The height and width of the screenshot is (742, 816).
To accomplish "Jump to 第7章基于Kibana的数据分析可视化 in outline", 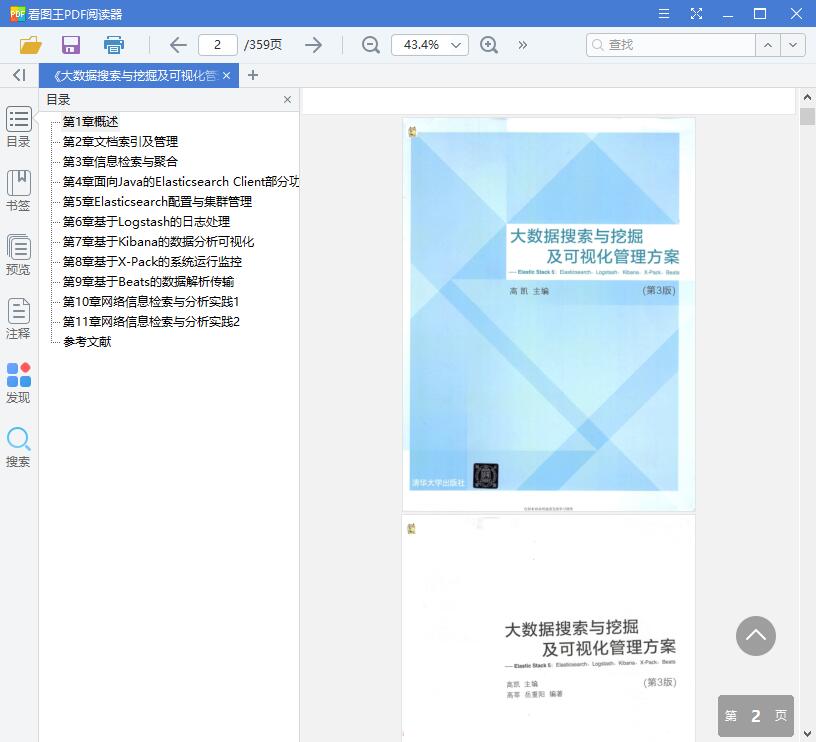I will pos(158,241).
